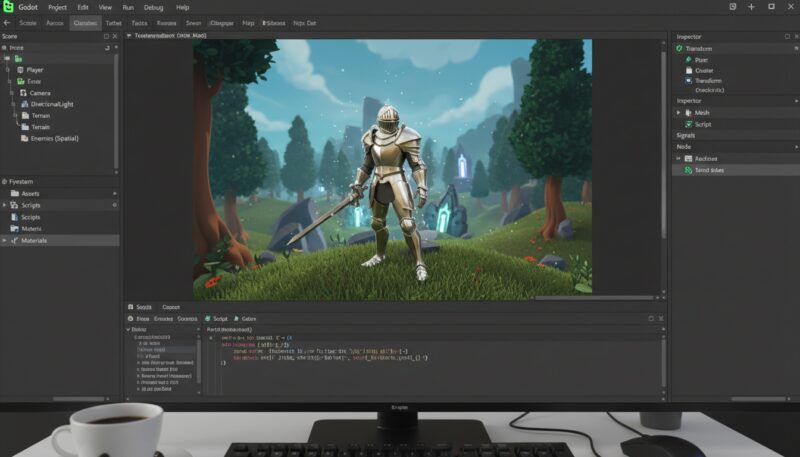
Task: Click the Inspector dock's bottom horizontal scrollbar
Action: coord(759,399)
